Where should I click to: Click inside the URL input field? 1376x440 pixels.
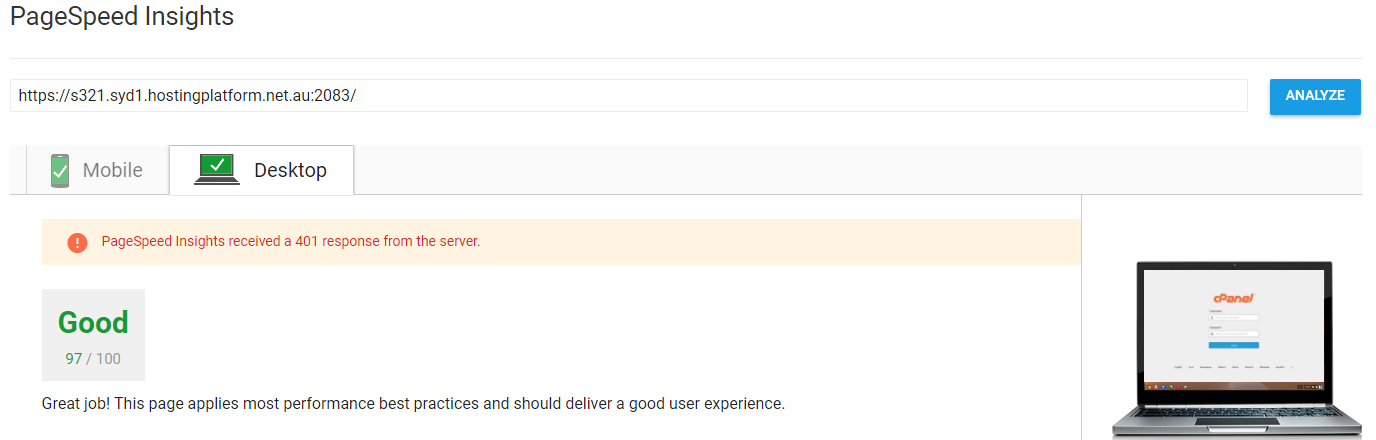[x=629, y=96]
